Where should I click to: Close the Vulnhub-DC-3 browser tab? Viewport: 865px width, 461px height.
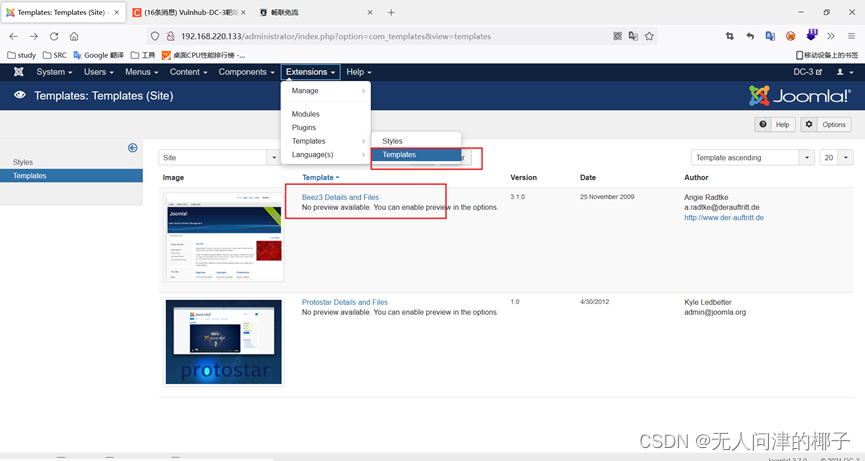click(x=243, y=12)
